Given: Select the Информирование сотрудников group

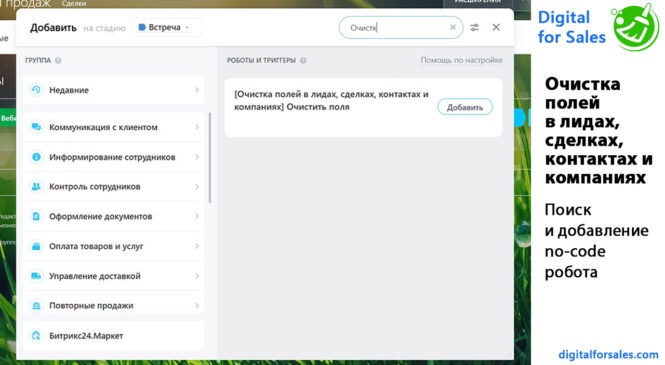Looking at the screenshot, I should (114, 157).
